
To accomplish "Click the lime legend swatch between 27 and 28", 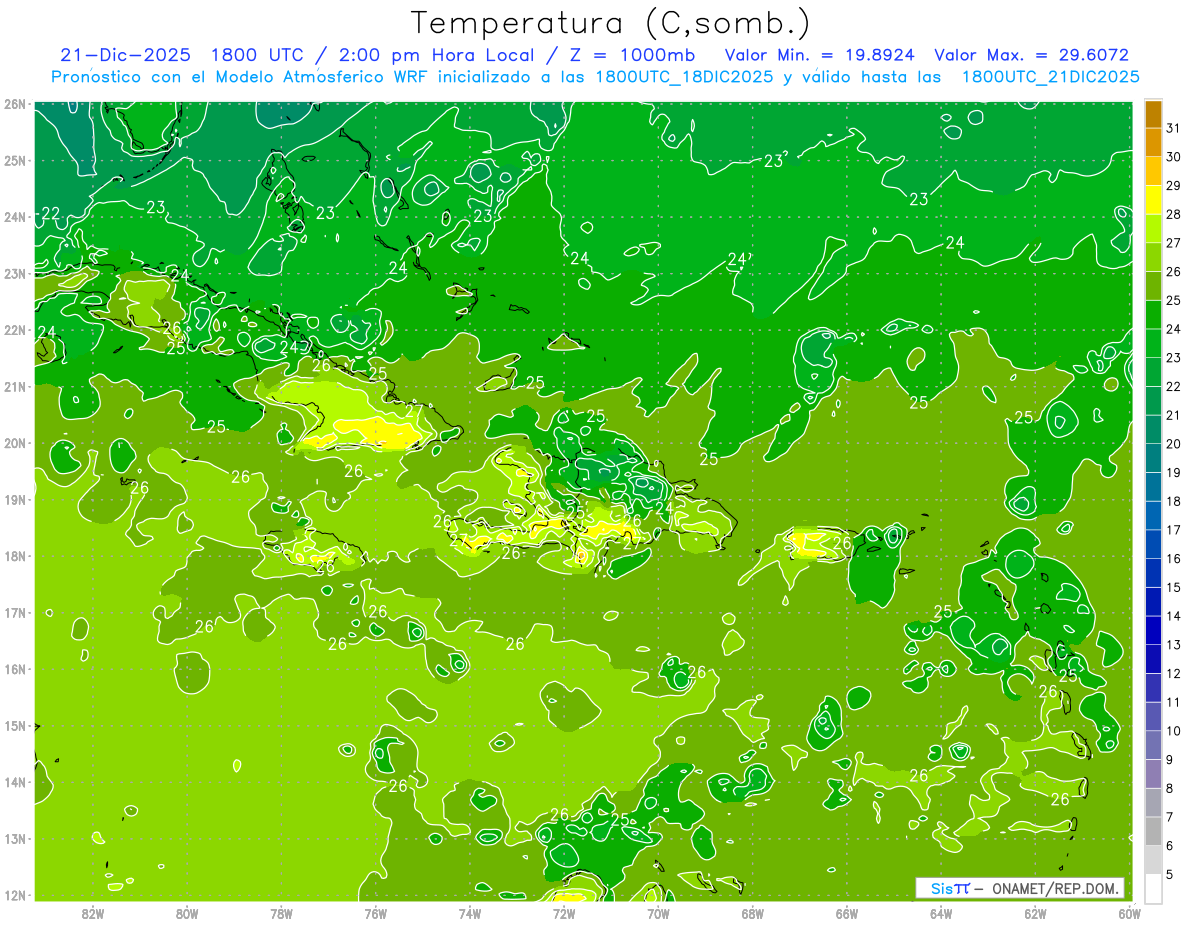I will pos(1153,229).
